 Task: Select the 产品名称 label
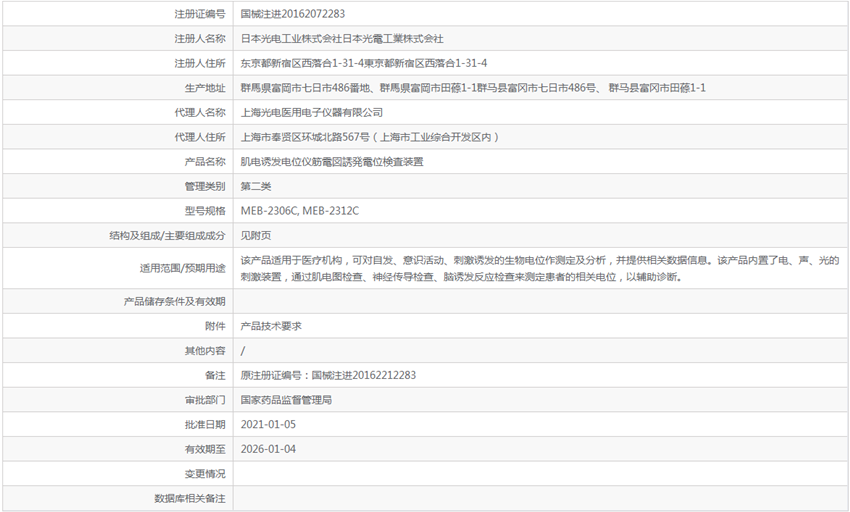(x=205, y=162)
